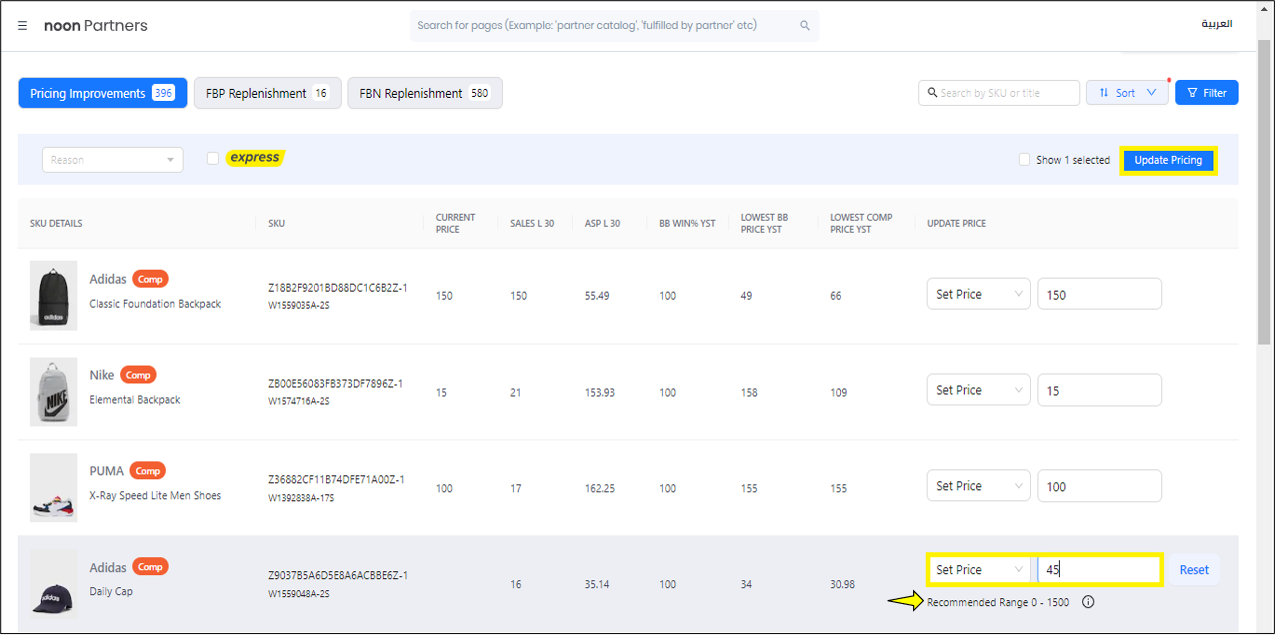Viewport: 1278px width, 637px height.
Task: Enable the express filter checkbox
Action: [x=212, y=158]
